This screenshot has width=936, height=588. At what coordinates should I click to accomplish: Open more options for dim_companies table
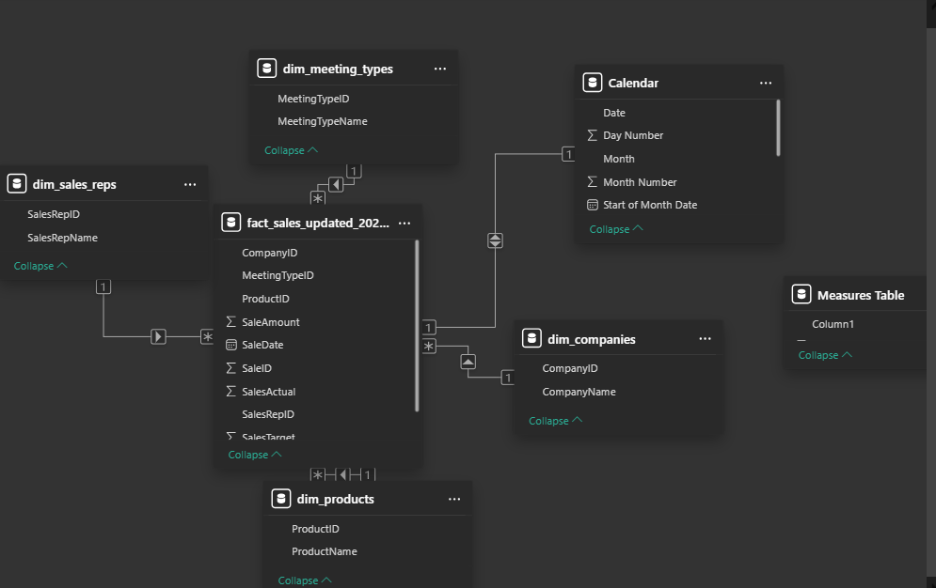pos(705,339)
